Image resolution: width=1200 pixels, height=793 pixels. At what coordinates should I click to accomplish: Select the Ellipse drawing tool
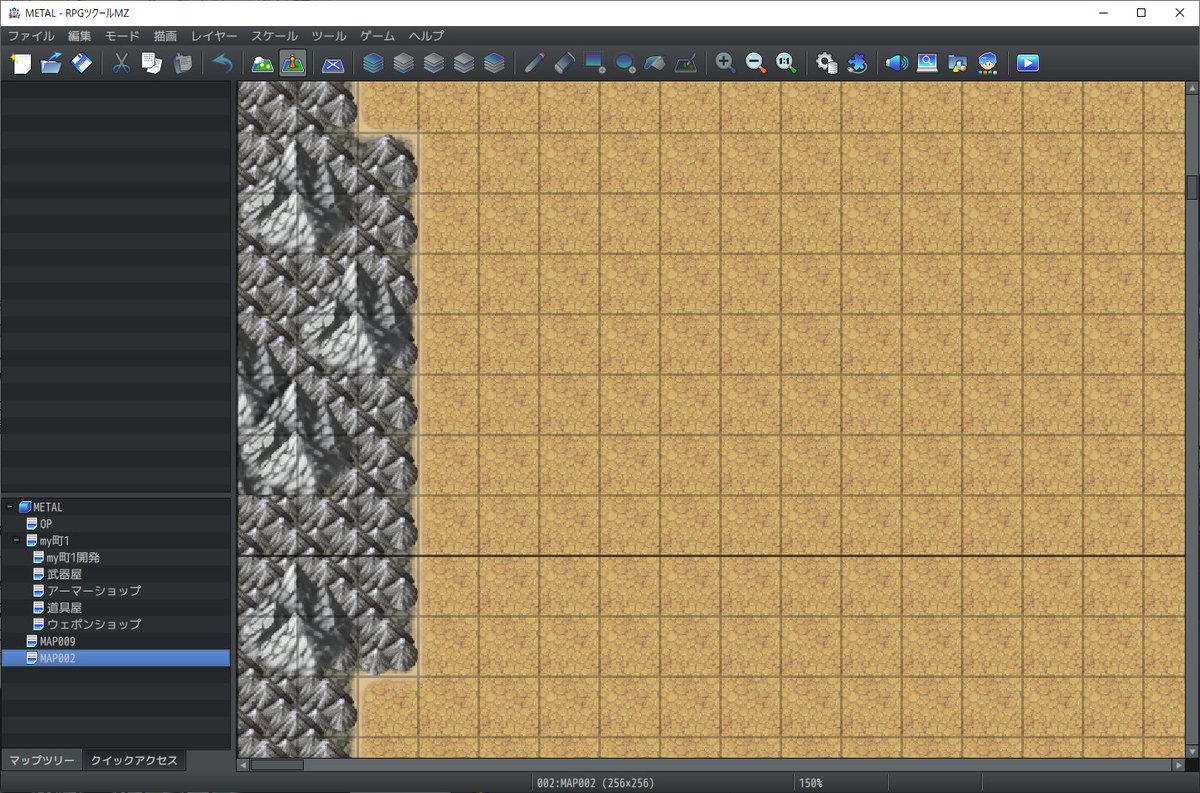click(625, 63)
